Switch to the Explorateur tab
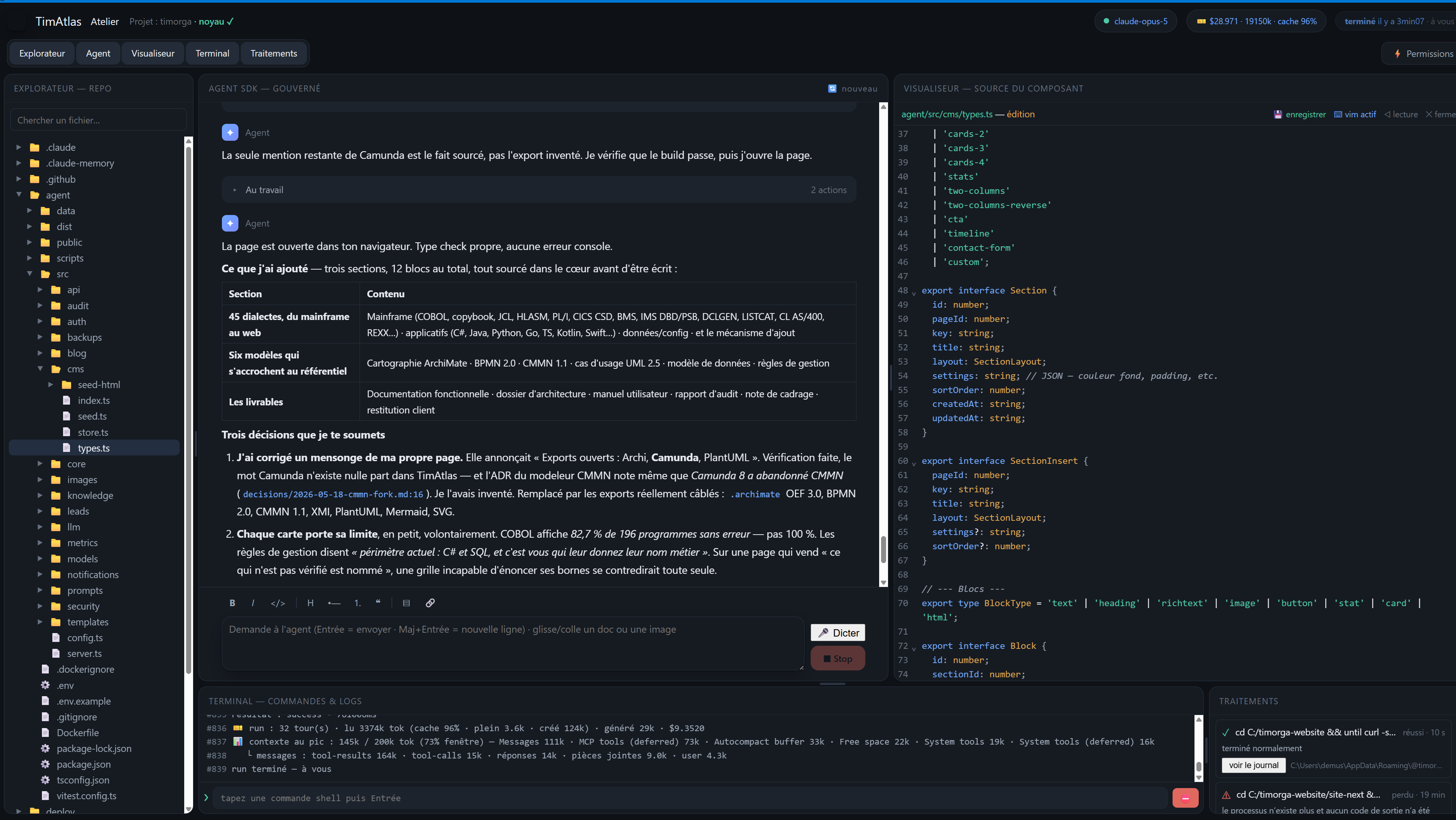This screenshot has width=1456, height=820. point(42,53)
